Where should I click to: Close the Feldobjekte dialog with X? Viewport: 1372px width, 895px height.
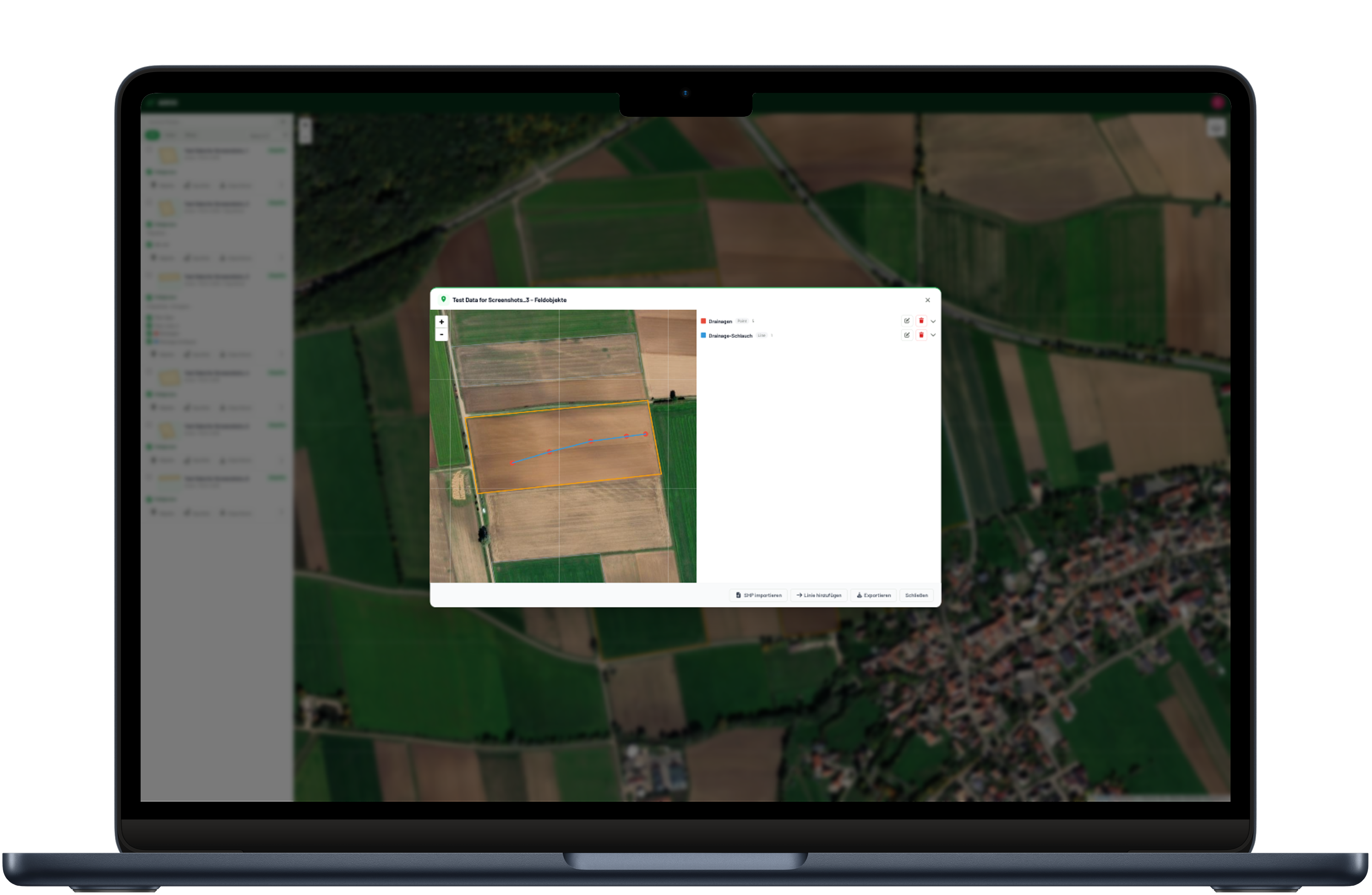pos(928,300)
